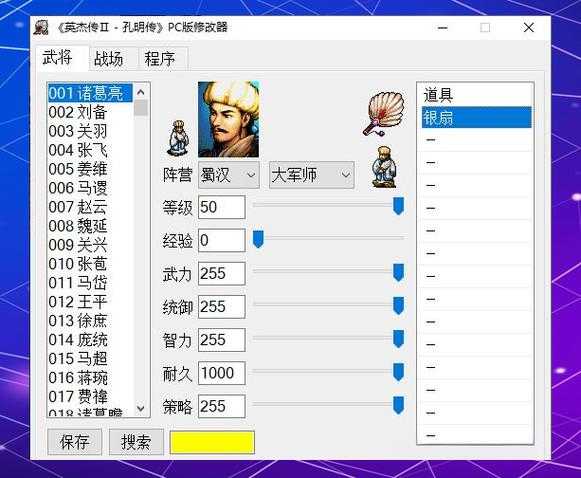
Task: Select 012 王平 in the list
Action: click(90, 302)
